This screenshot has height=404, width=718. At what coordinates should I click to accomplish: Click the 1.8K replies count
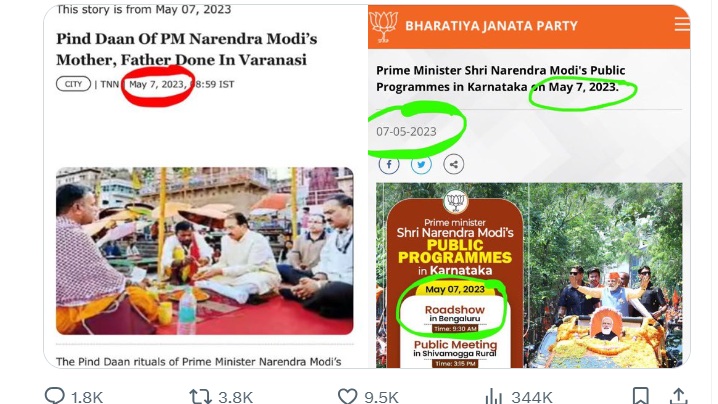(87, 397)
